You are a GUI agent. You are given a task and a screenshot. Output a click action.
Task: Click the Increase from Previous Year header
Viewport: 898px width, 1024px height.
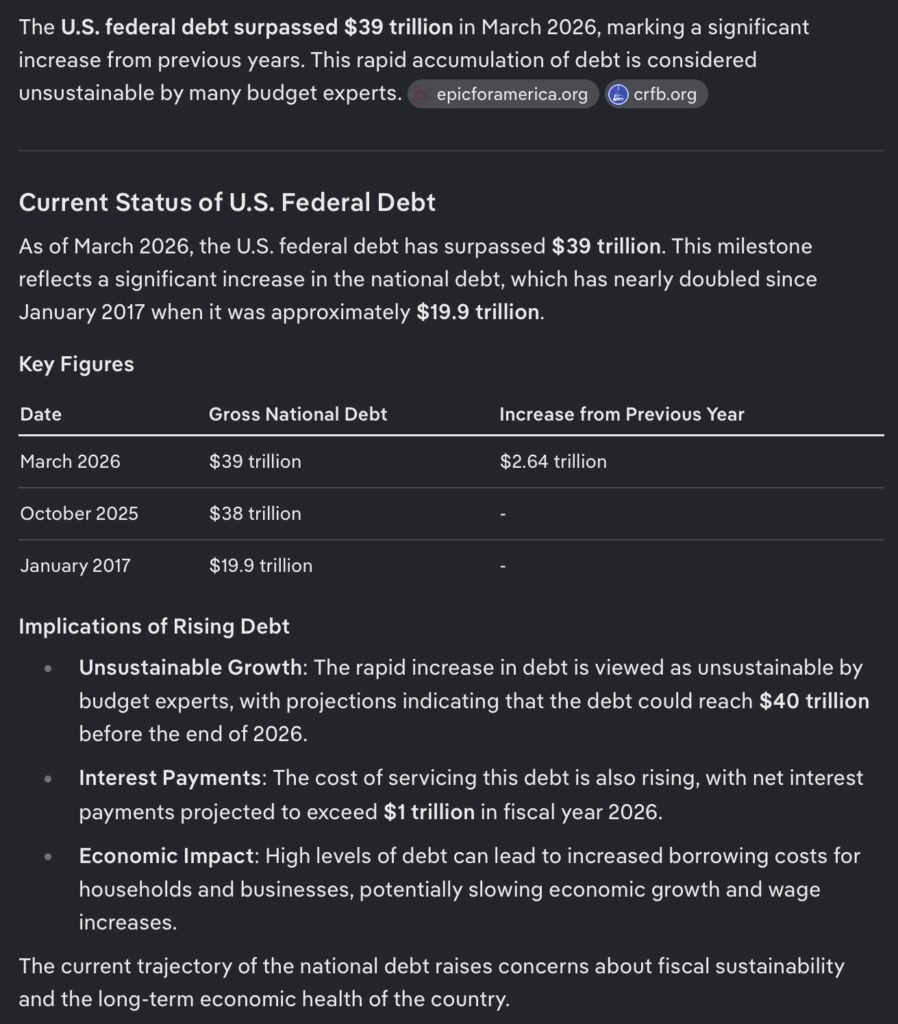(x=621, y=414)
